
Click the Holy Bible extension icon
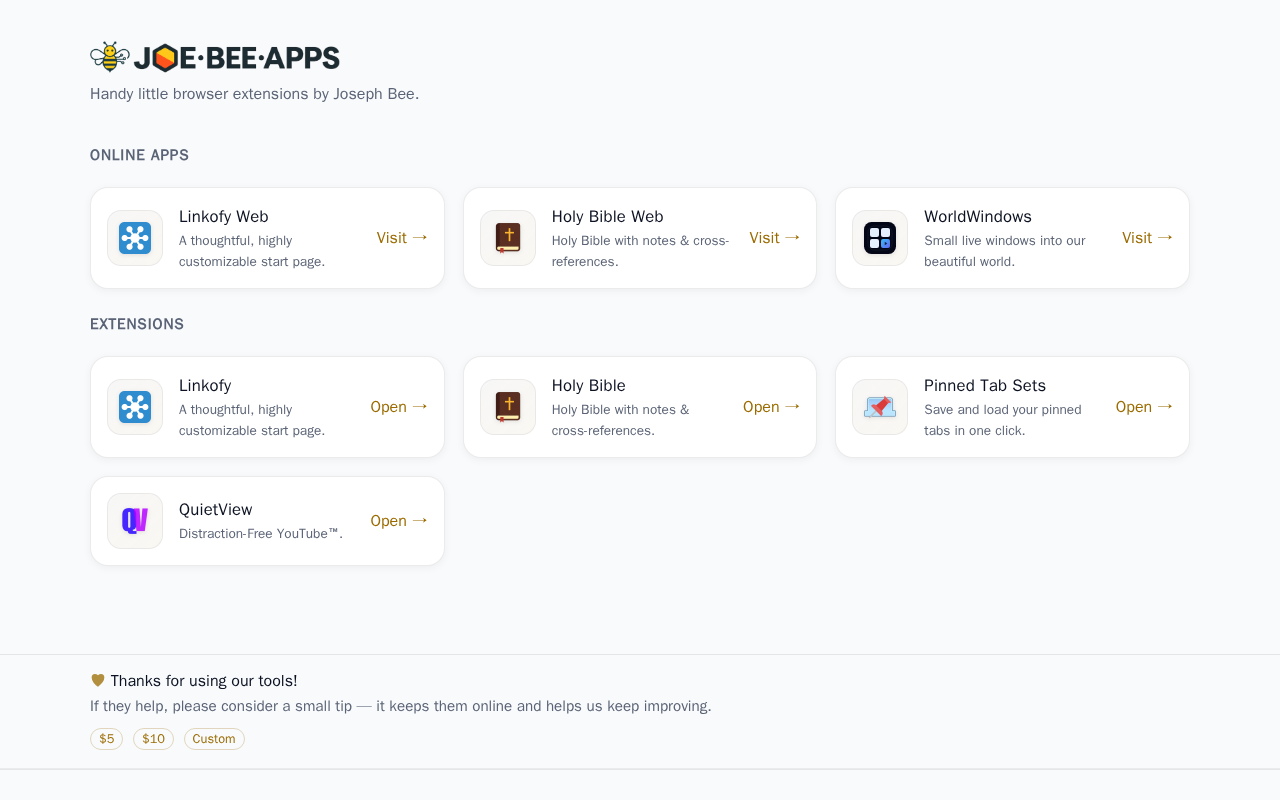click(x=508, y=407)
